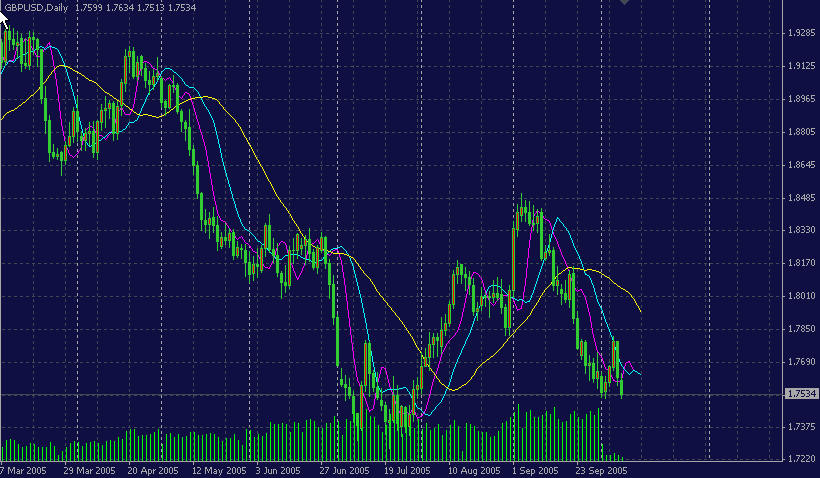Click the 1.8965 price axis label
The height and width of the screenshot is (478, 820).
[x=802, y=99]
